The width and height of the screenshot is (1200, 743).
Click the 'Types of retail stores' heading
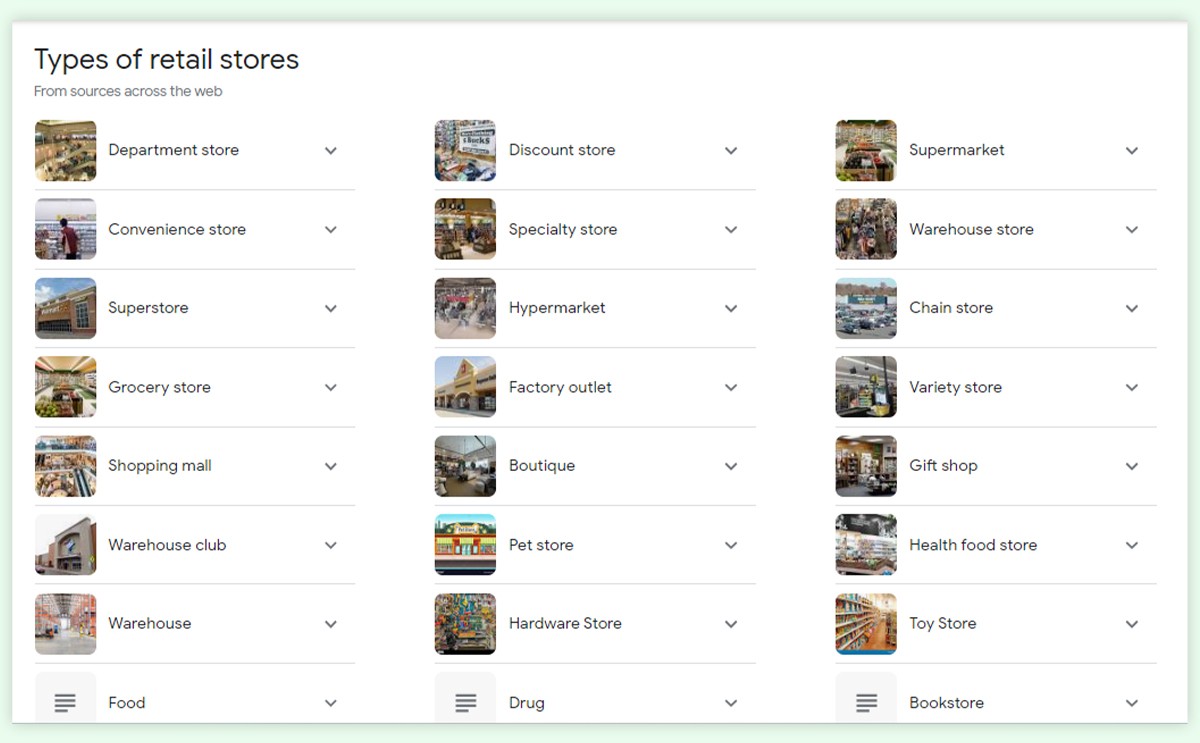pos(166,60)
